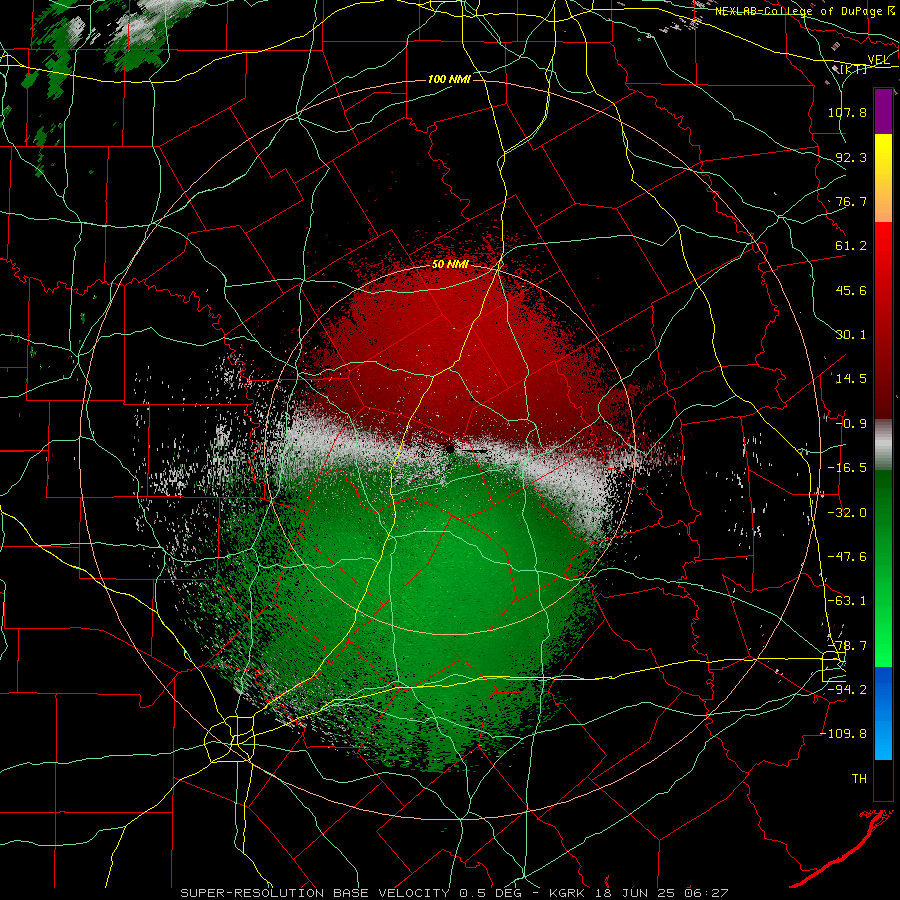This screenshot has width=900, height=900.
Task: Click the red segment of the color bar
Action: tap(883, 320)
